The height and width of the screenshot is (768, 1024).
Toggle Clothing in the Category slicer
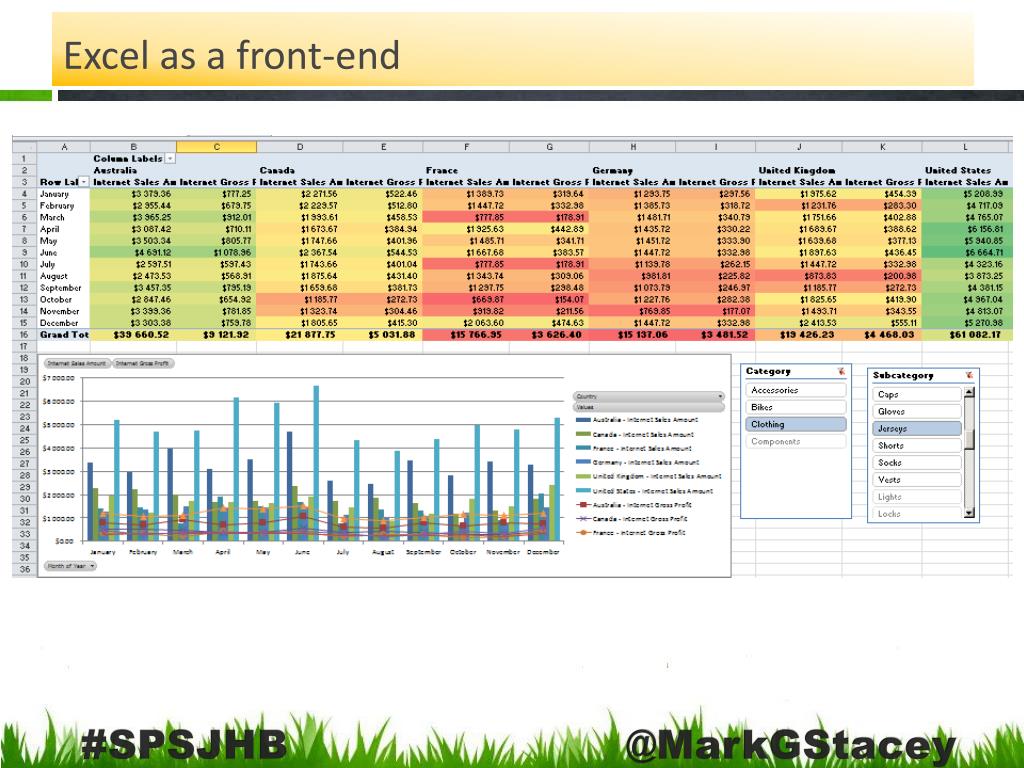pos(795,424)
